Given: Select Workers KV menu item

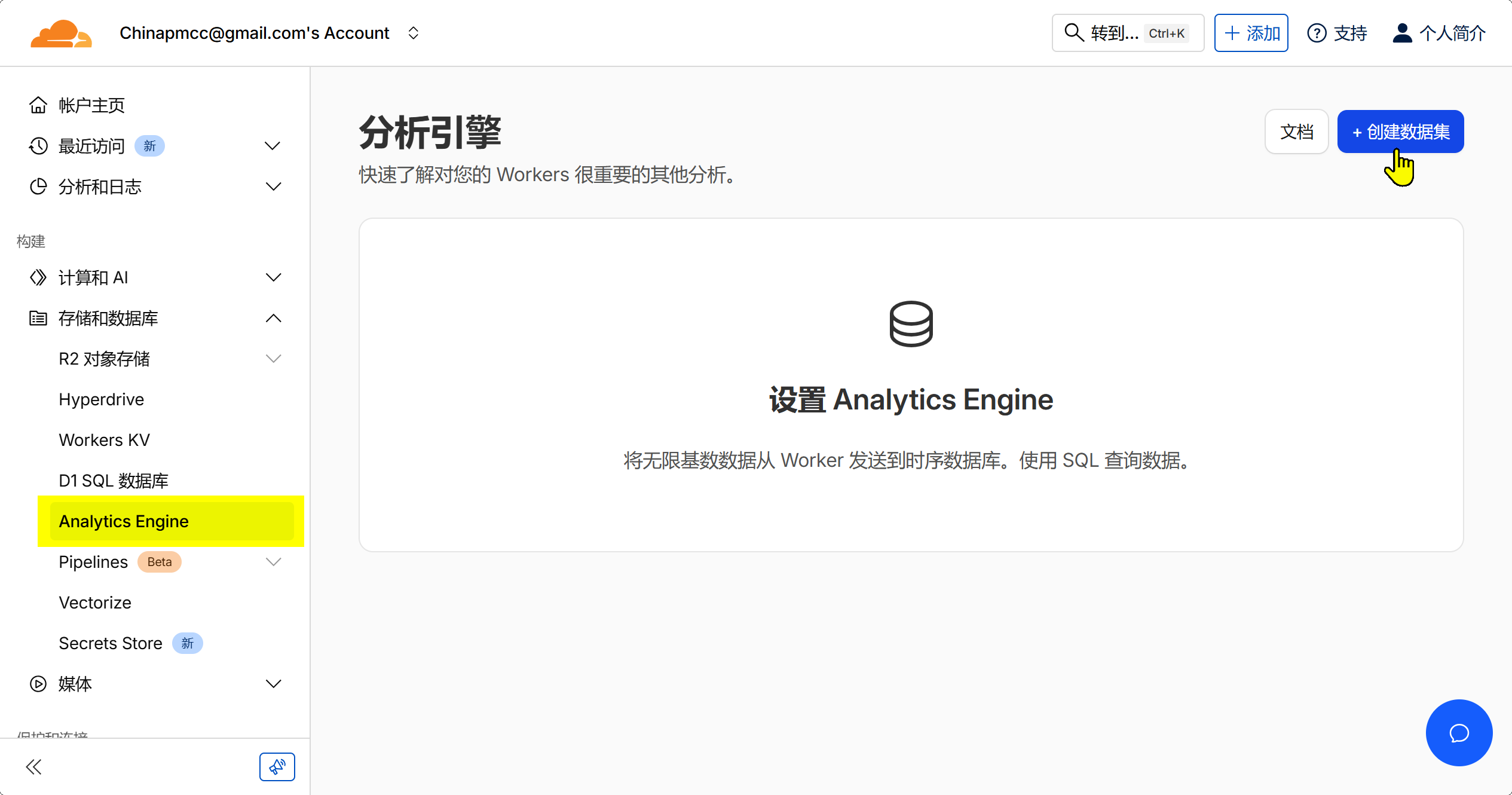Looking at the screenshot, I should 105,440.
